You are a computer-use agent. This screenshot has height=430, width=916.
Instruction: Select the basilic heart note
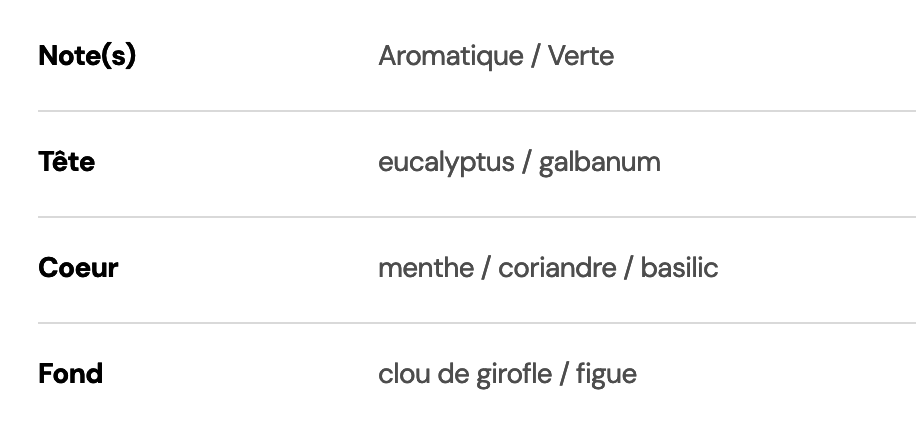(679, 268)
